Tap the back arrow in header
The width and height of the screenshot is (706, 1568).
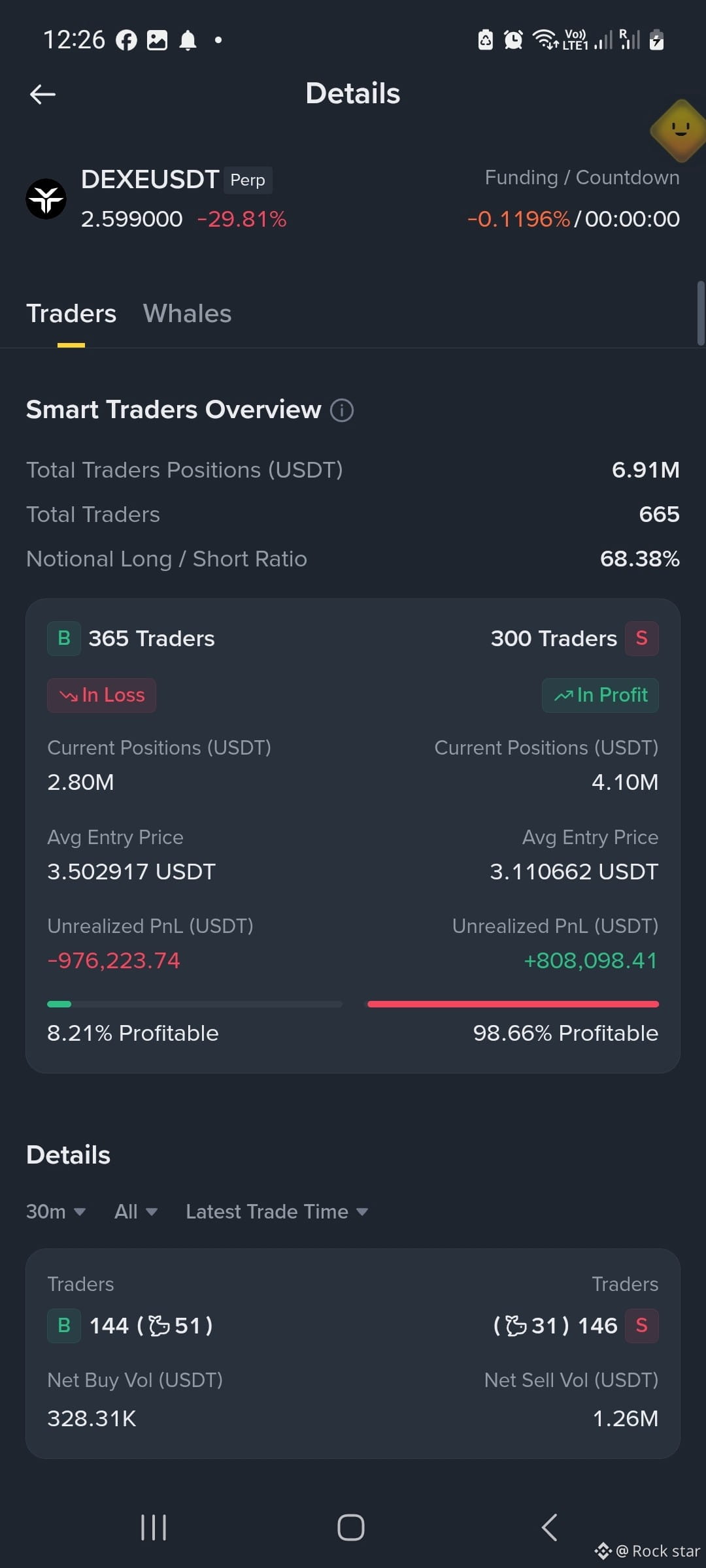(x=42, y=94)
